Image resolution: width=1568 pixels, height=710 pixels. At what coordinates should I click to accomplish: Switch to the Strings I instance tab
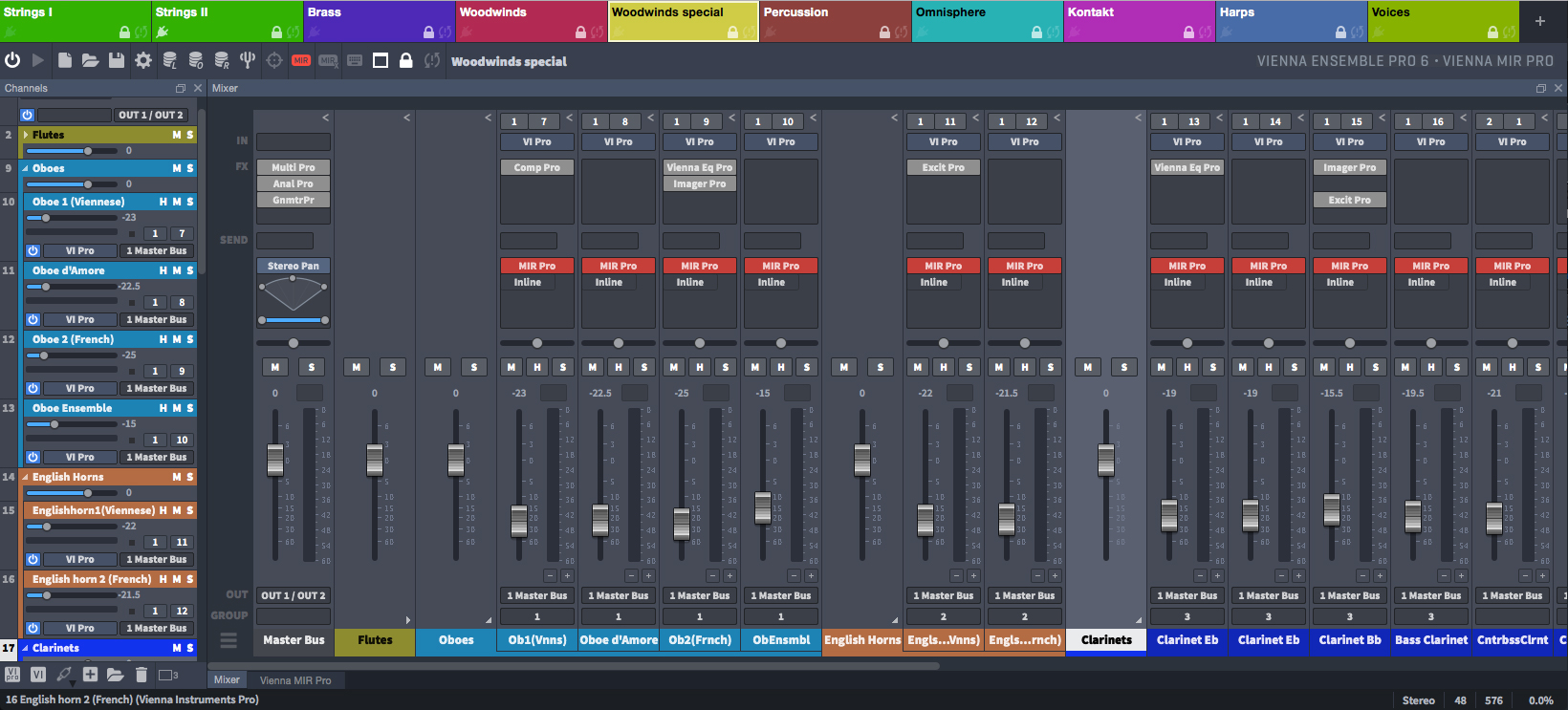pos(76,20)
